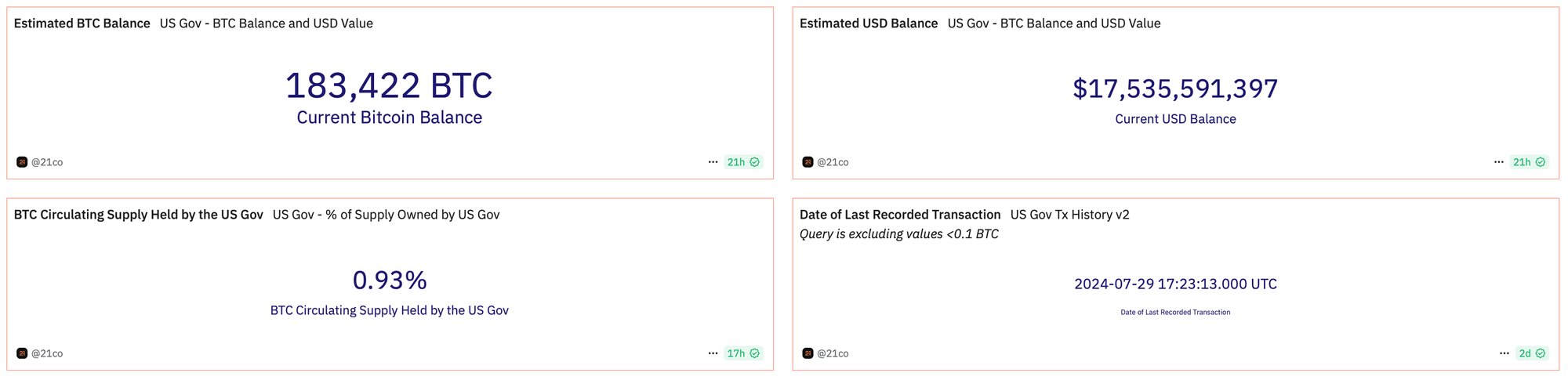The width and height of the screenshot is (1568, 380).
Task: Open three-dot menu on Last Recorded Transaction panel
Action: (x=1504, y=353)
